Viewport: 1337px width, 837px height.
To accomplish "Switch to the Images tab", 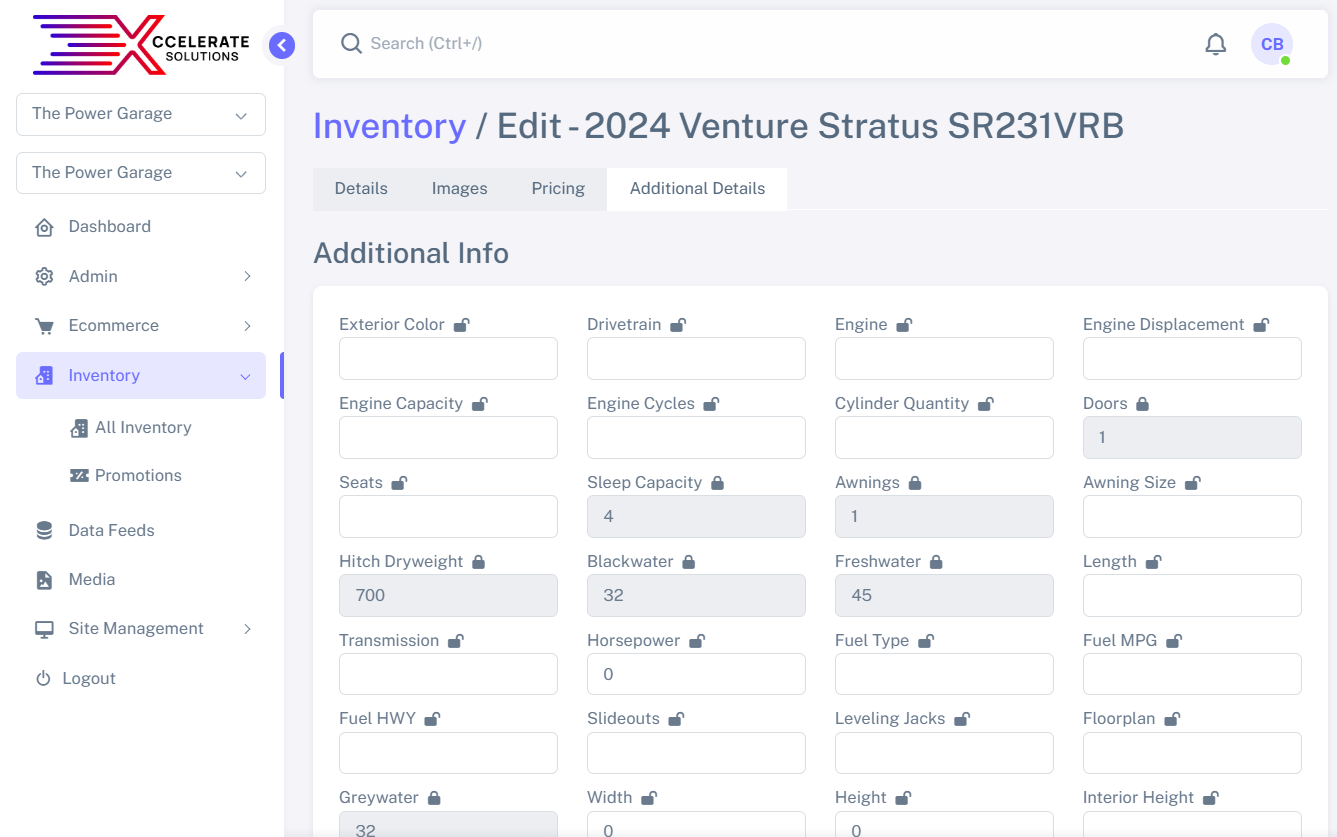I will (x=459, y=189).
